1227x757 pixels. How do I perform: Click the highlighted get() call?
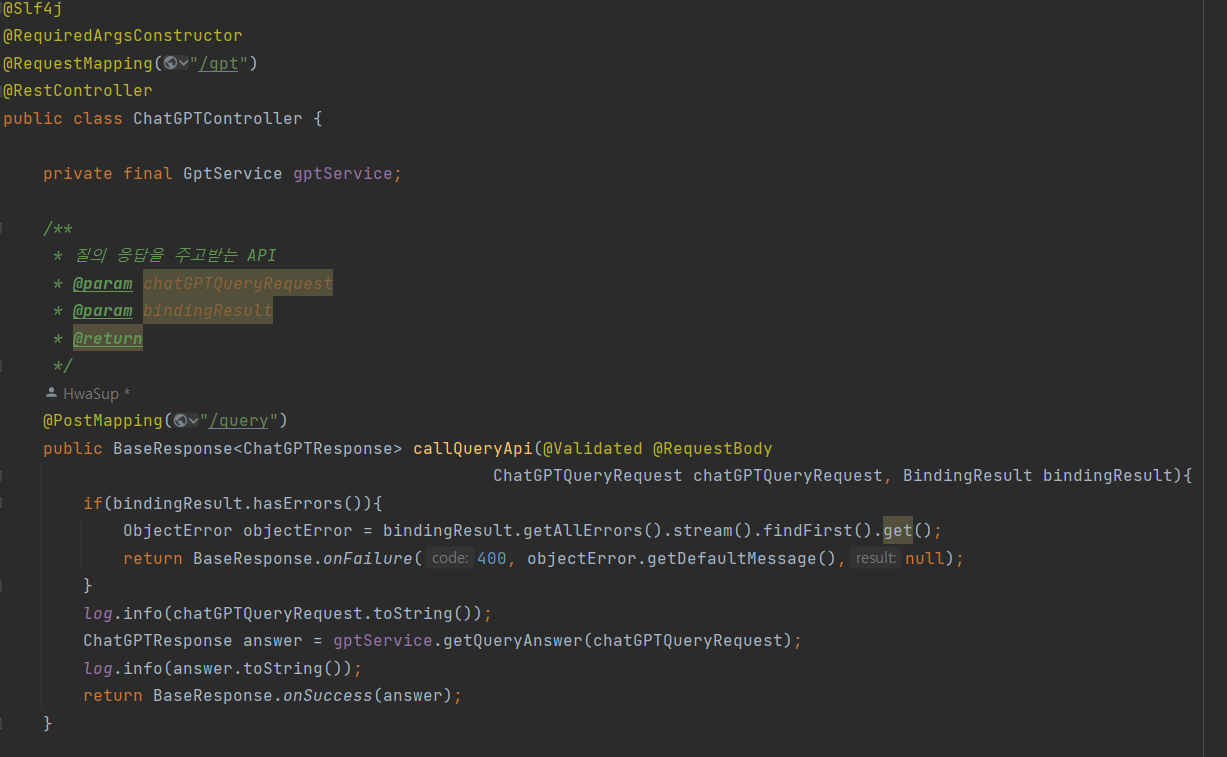pos(898,530)
